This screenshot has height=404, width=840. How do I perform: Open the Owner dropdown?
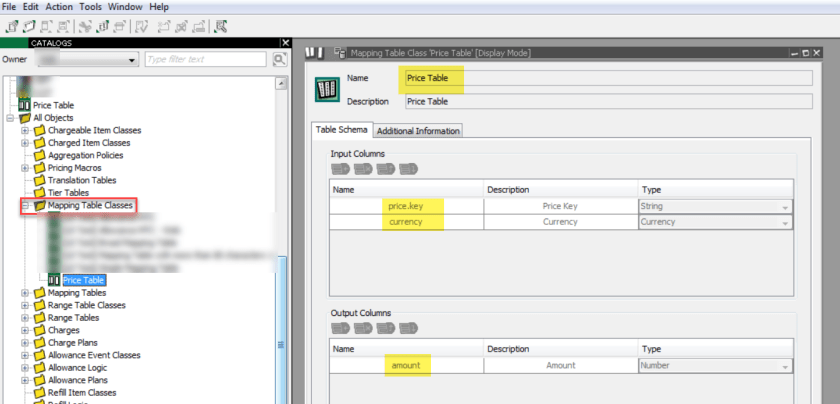tap(132, 61)
